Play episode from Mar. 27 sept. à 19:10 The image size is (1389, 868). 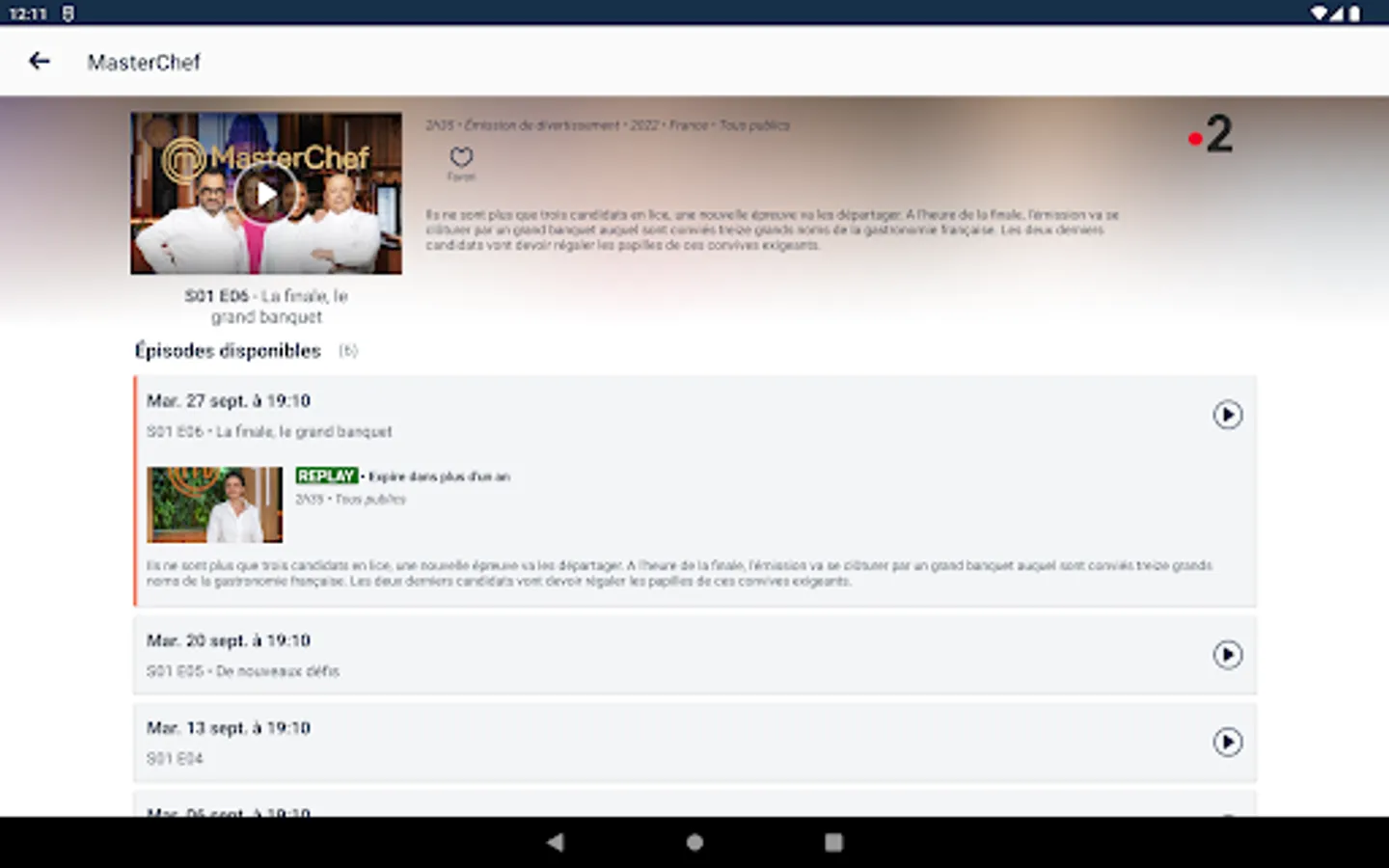1227,415
